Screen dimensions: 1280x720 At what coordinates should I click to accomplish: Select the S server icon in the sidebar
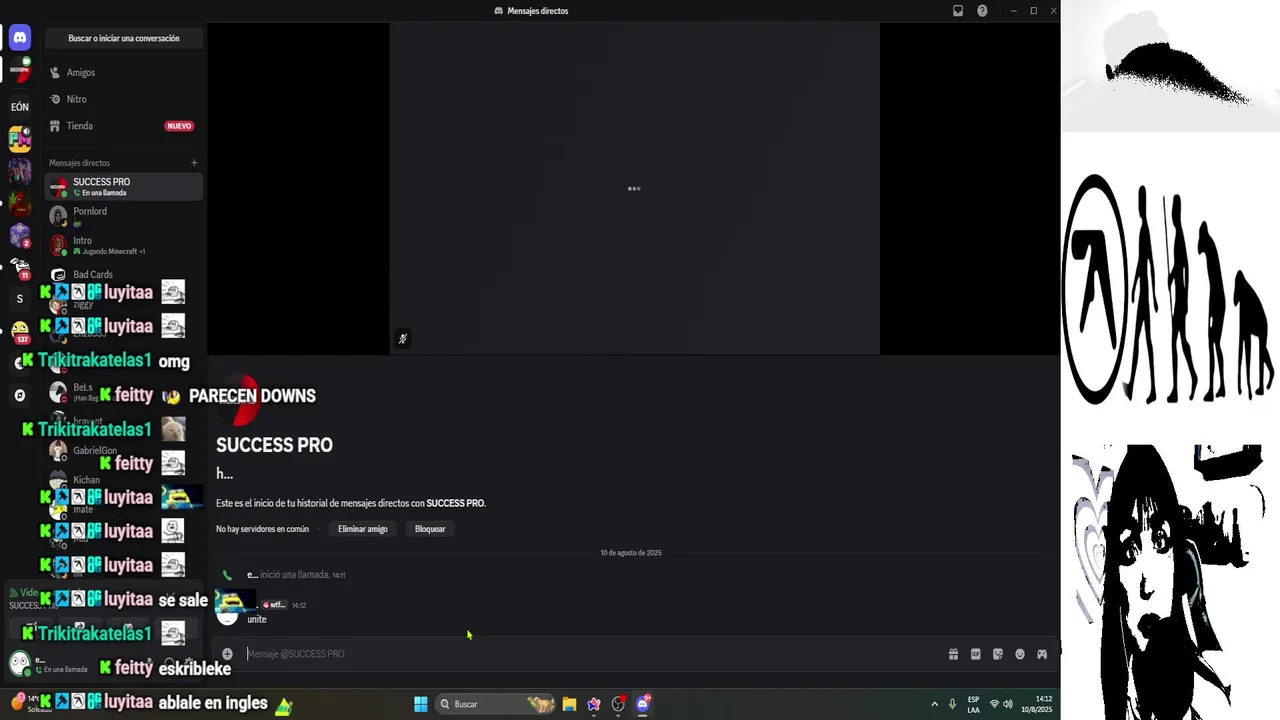click(x=19, y=299)
